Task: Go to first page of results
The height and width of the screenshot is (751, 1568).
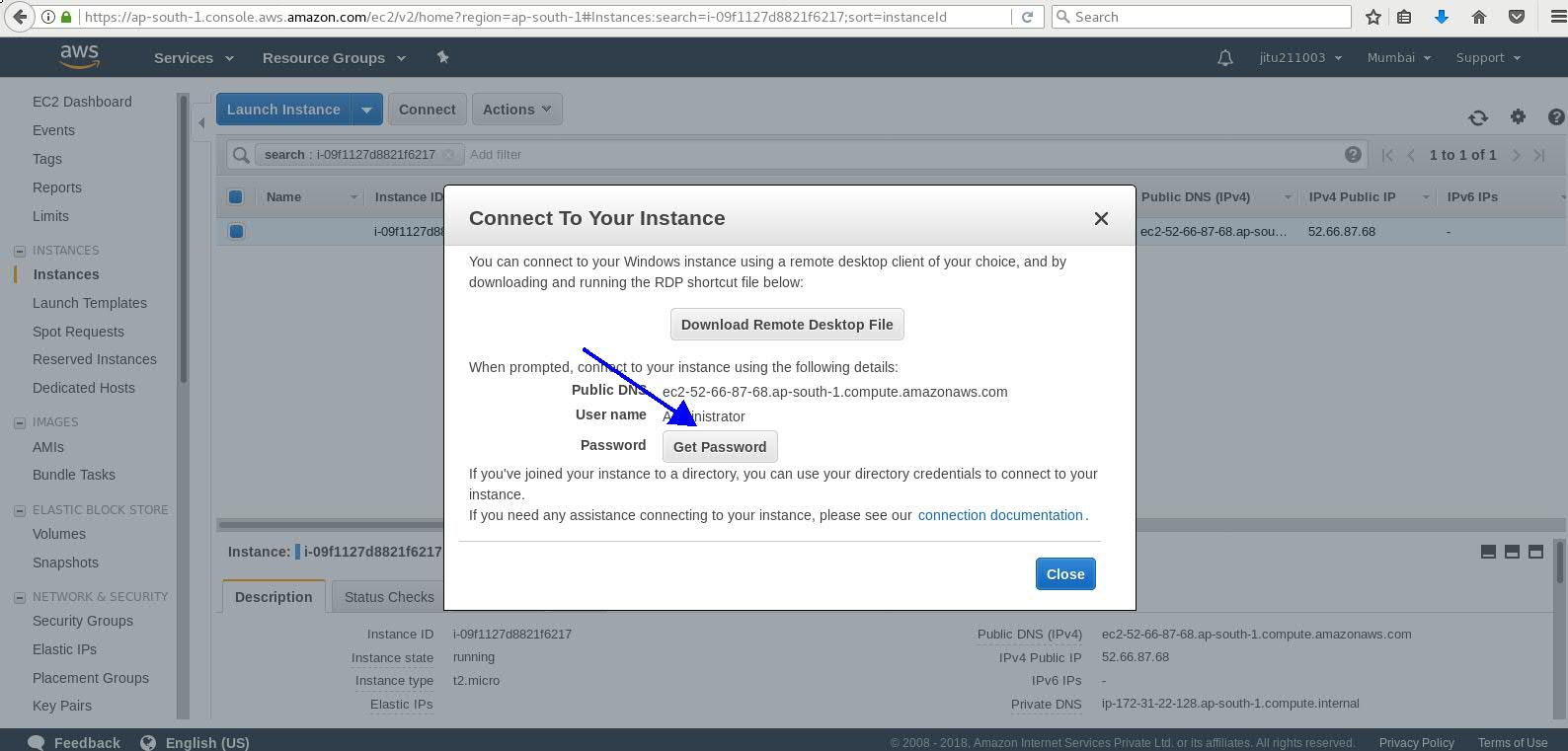Action: tap(1387, 155)
